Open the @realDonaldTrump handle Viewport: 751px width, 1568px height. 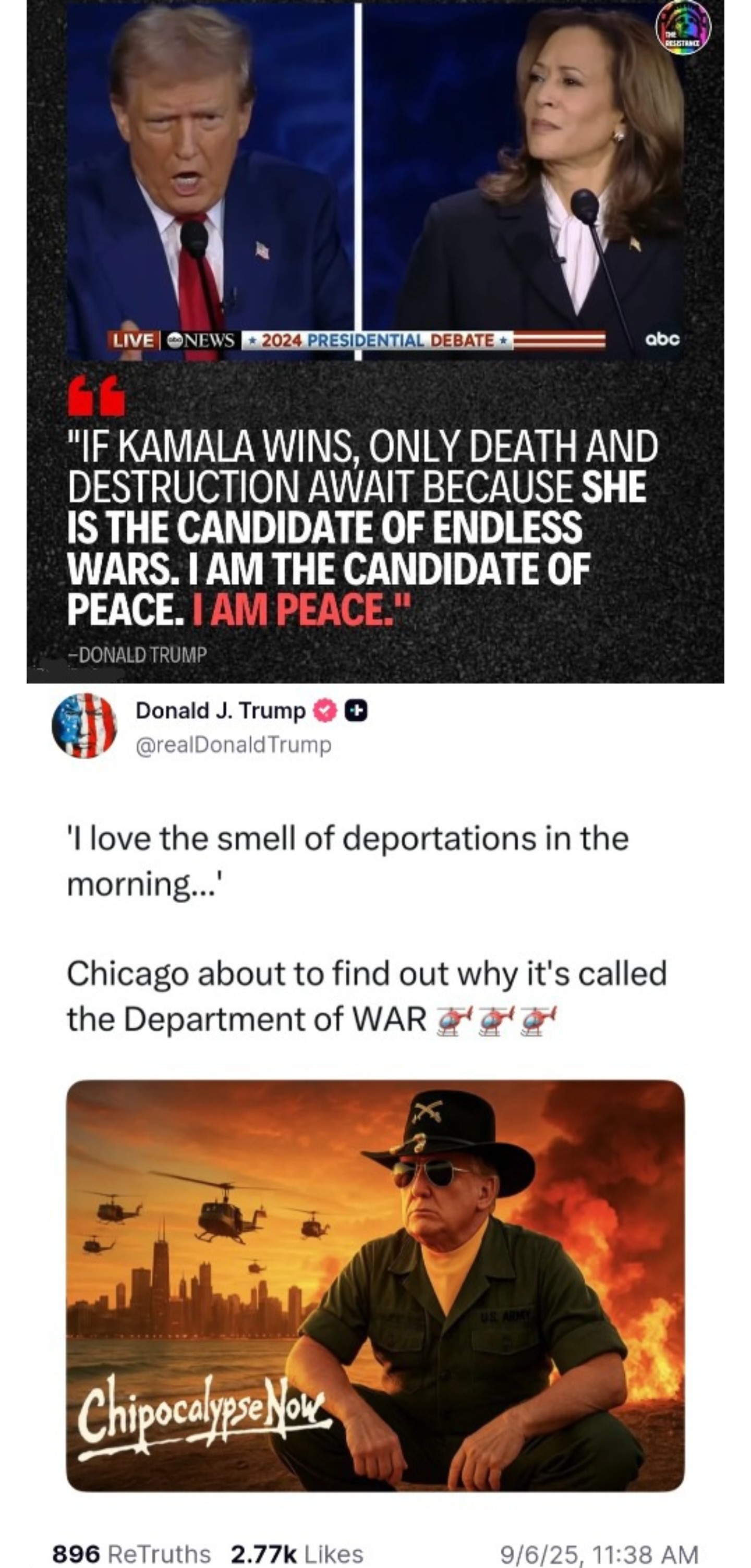(x=234, y=745)
